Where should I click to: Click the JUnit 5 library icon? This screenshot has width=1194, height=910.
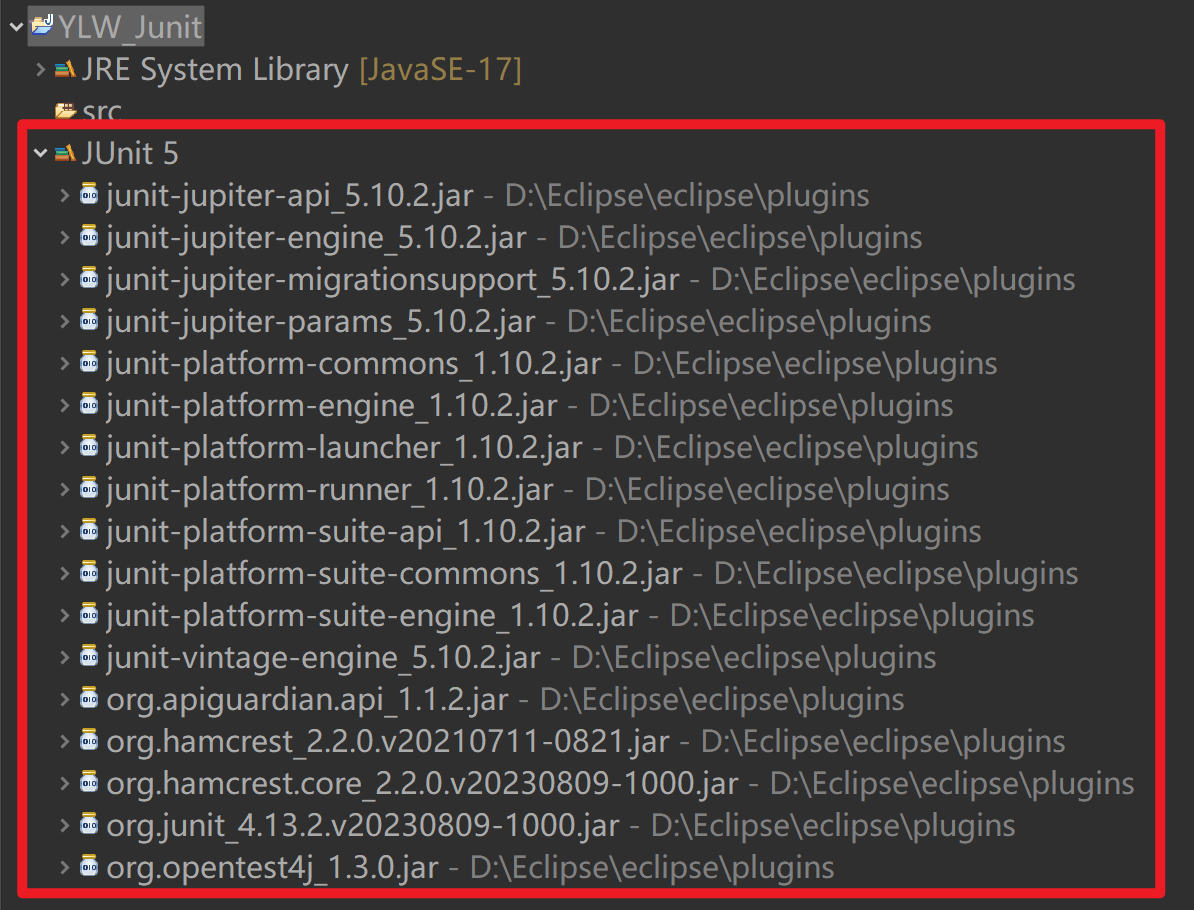click(65, 153)
